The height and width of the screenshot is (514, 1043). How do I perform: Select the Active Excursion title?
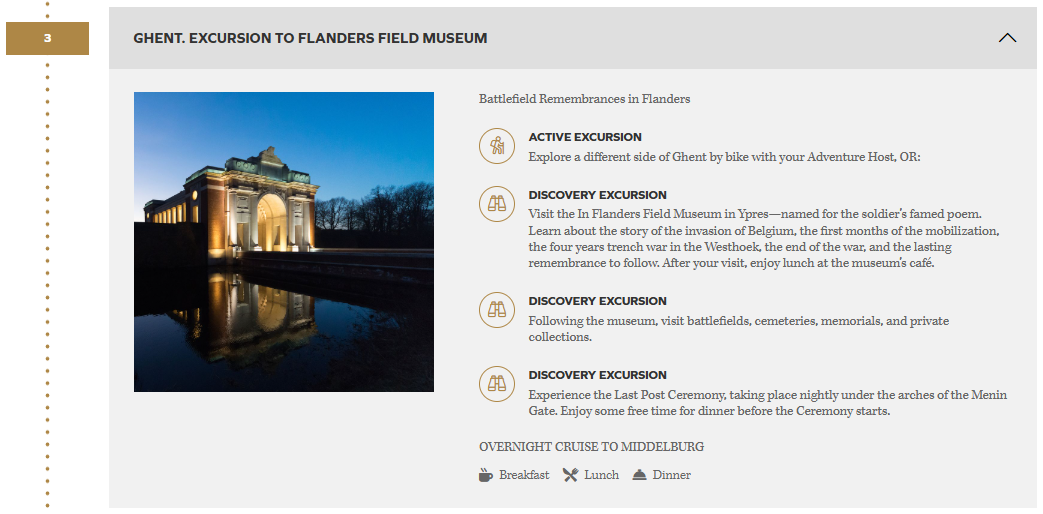click(x=585, y=137)
